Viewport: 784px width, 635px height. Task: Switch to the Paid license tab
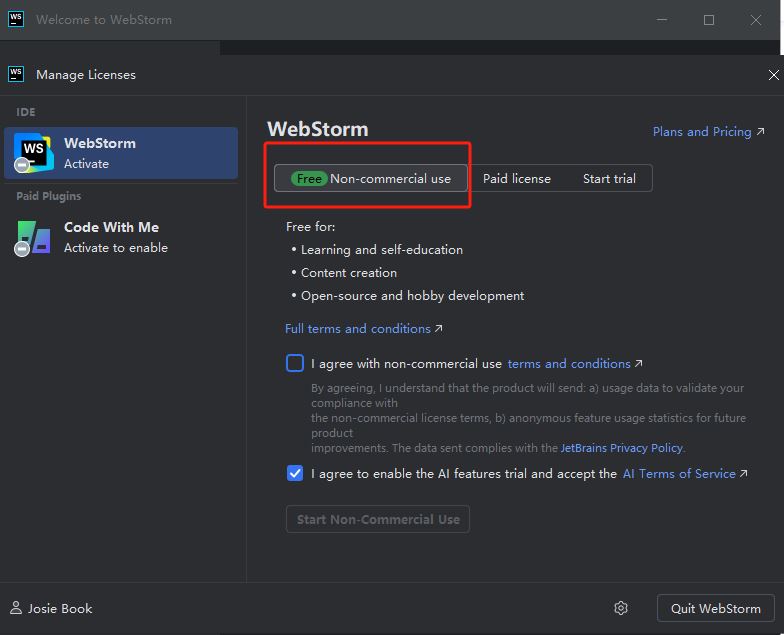tap(516, 178)
